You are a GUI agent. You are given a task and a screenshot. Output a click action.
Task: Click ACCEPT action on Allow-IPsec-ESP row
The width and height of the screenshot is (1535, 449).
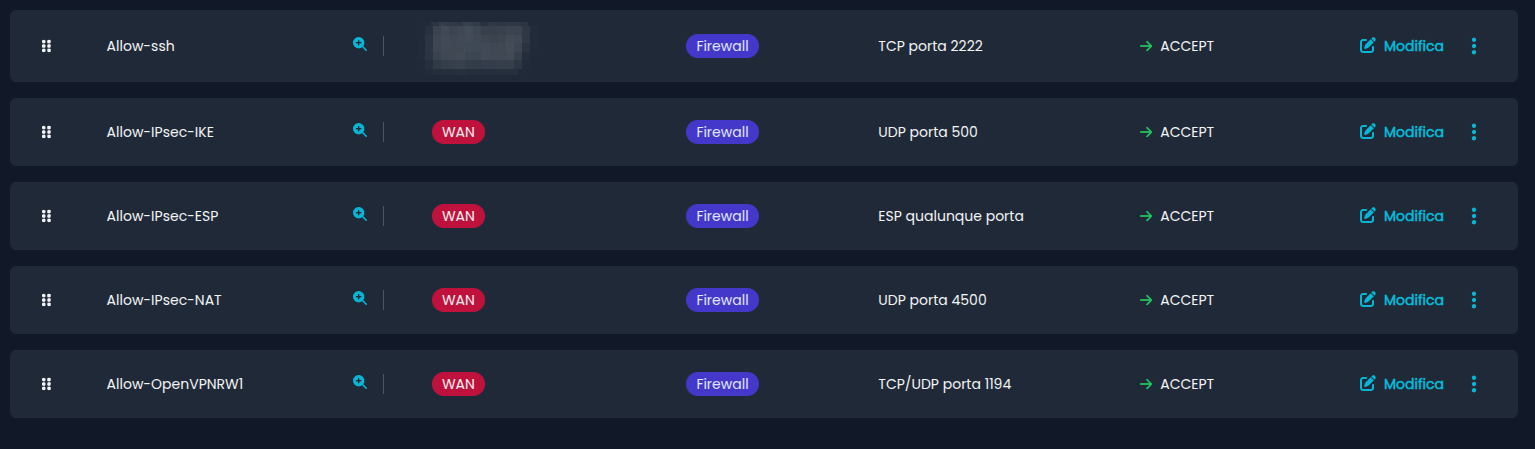click(1186, 216)
